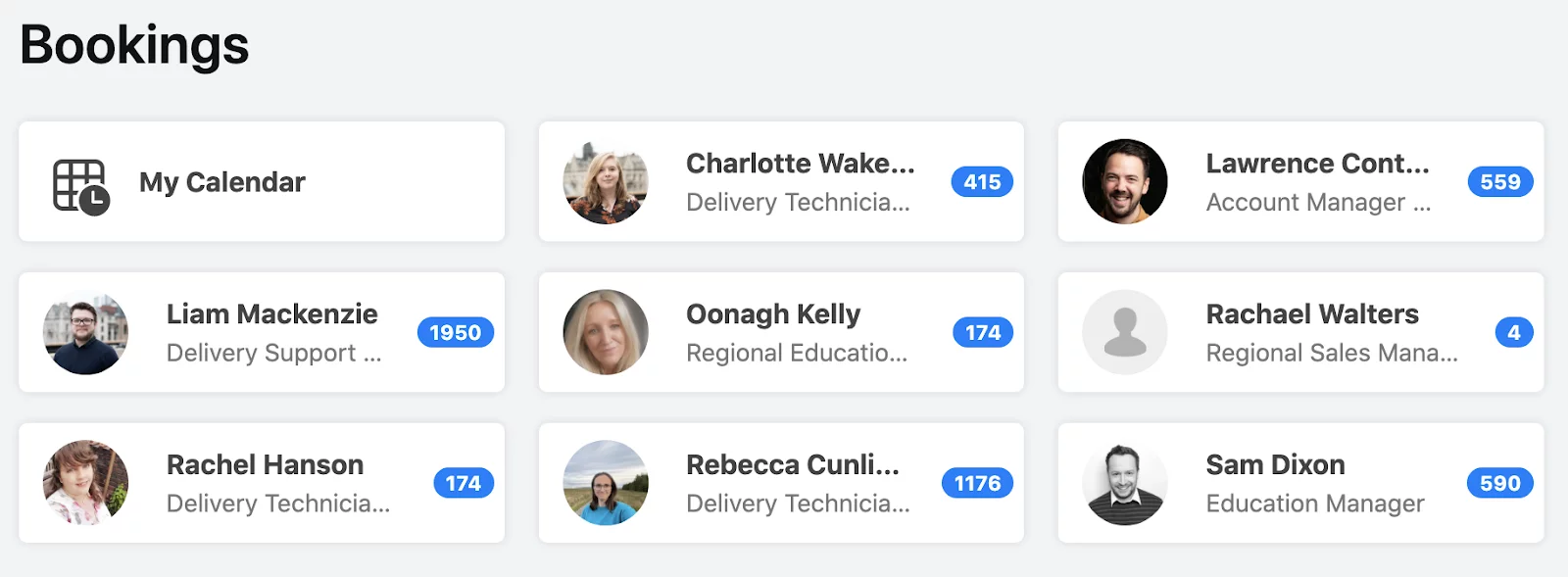Click the 1950 badge for Liam Mackenzie

tap(456, 333)
